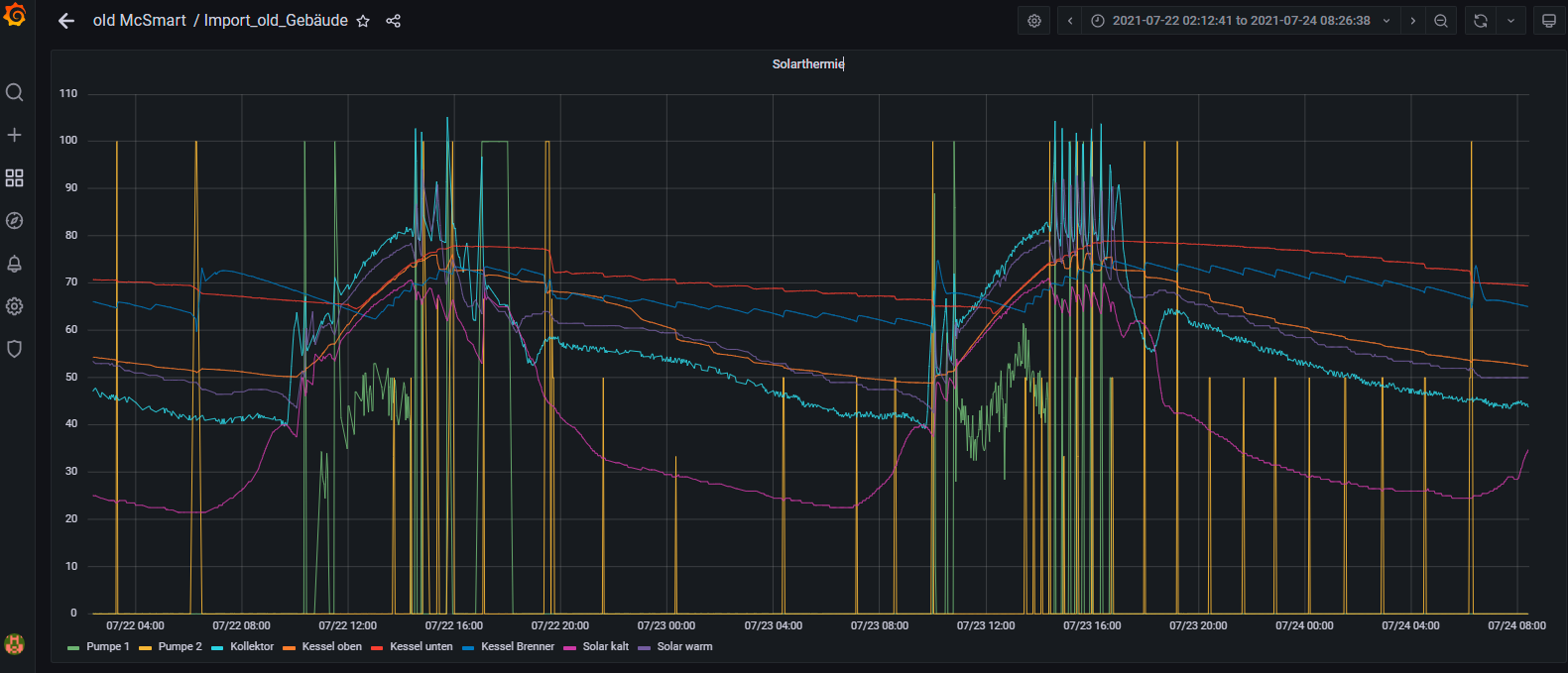Open the Create plus menu

(x=14, y=135)
